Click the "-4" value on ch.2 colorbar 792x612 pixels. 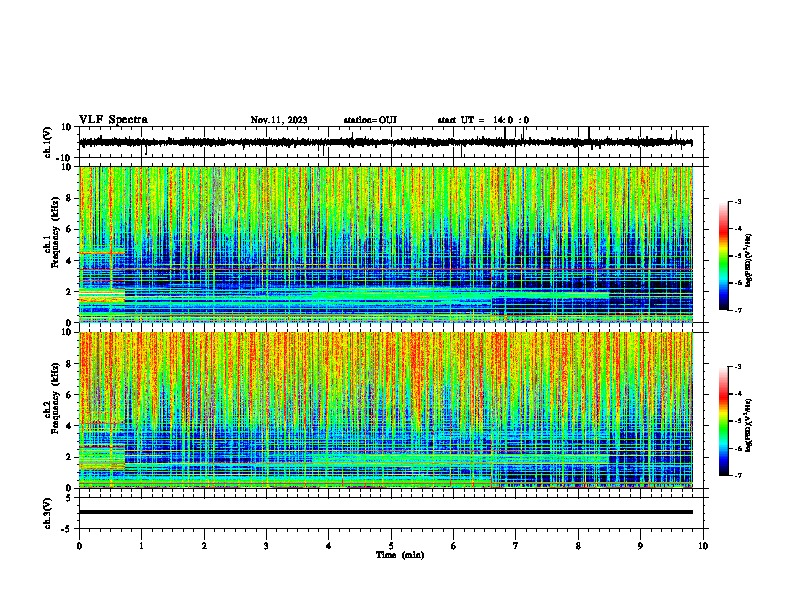click(x=737, y=394)
